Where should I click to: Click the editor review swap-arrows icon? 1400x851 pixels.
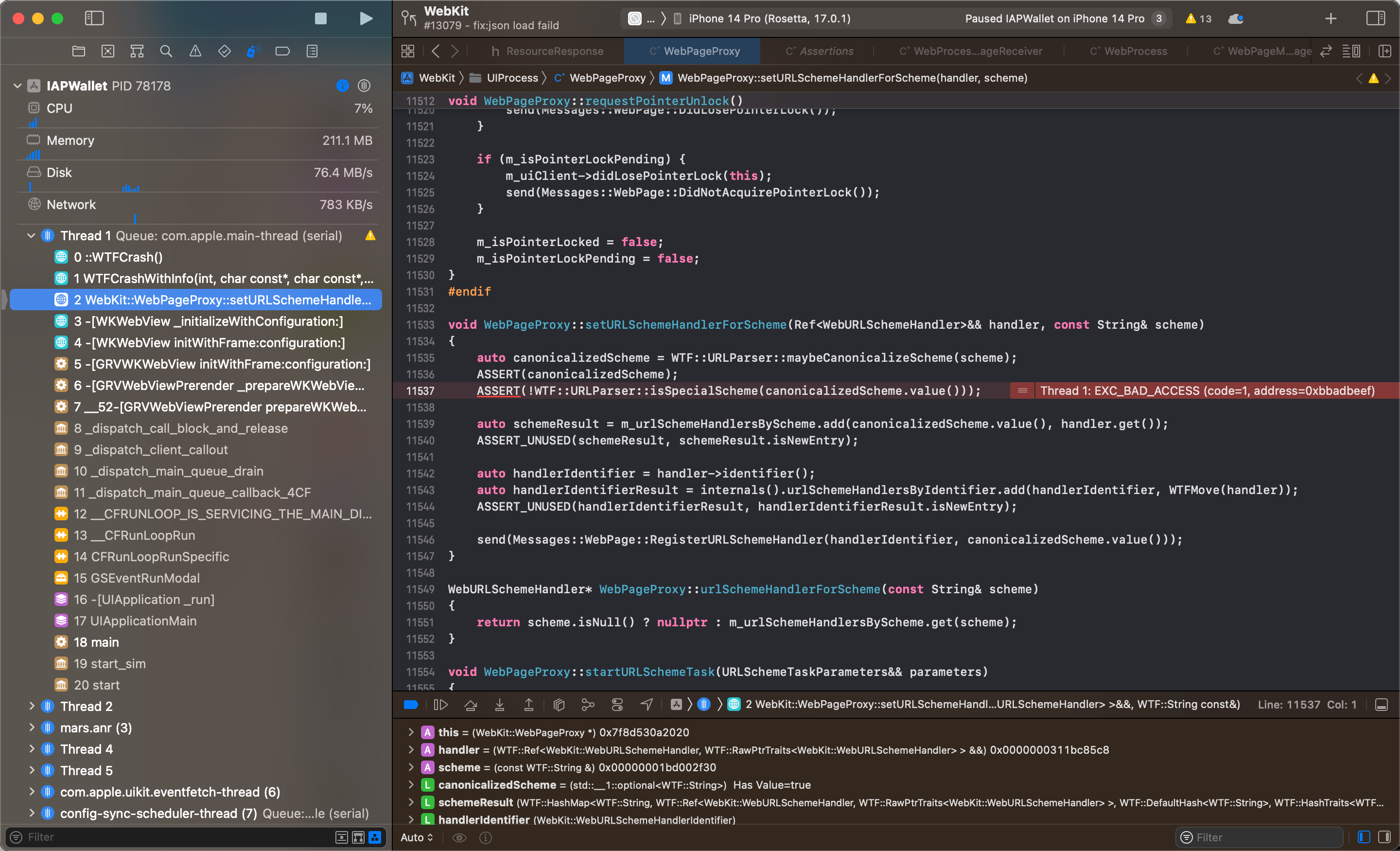[1326, 51]
